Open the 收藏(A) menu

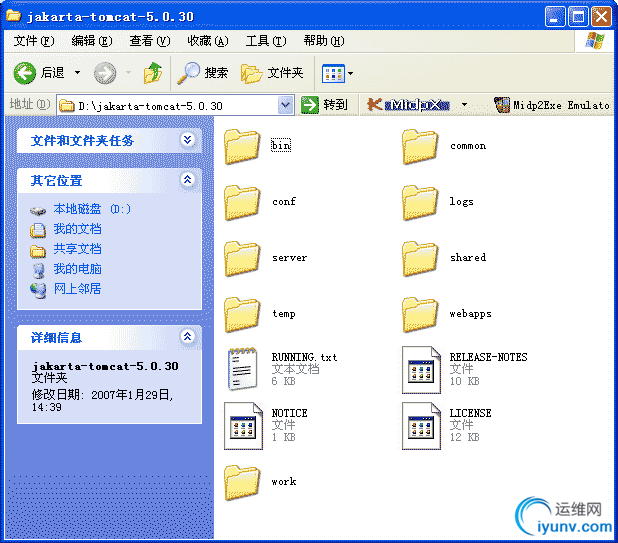[207, 41]
